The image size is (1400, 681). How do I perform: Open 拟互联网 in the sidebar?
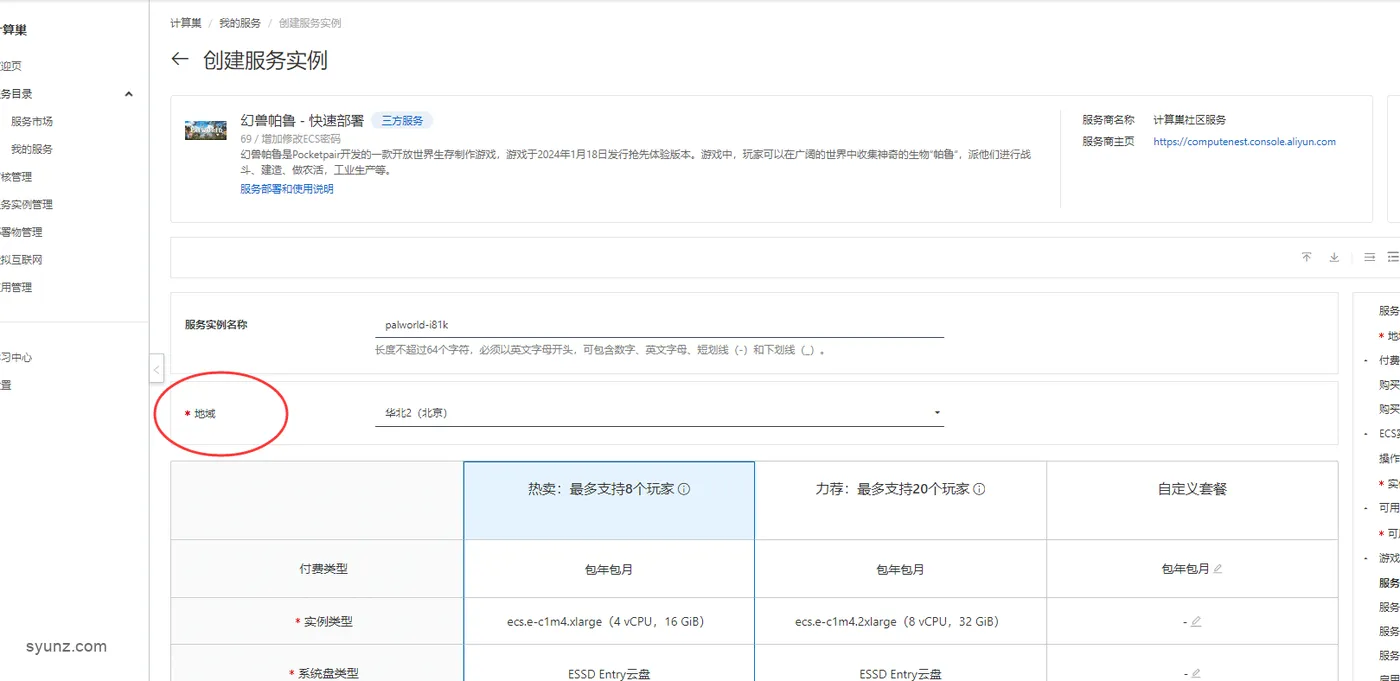tap(21, 259)
